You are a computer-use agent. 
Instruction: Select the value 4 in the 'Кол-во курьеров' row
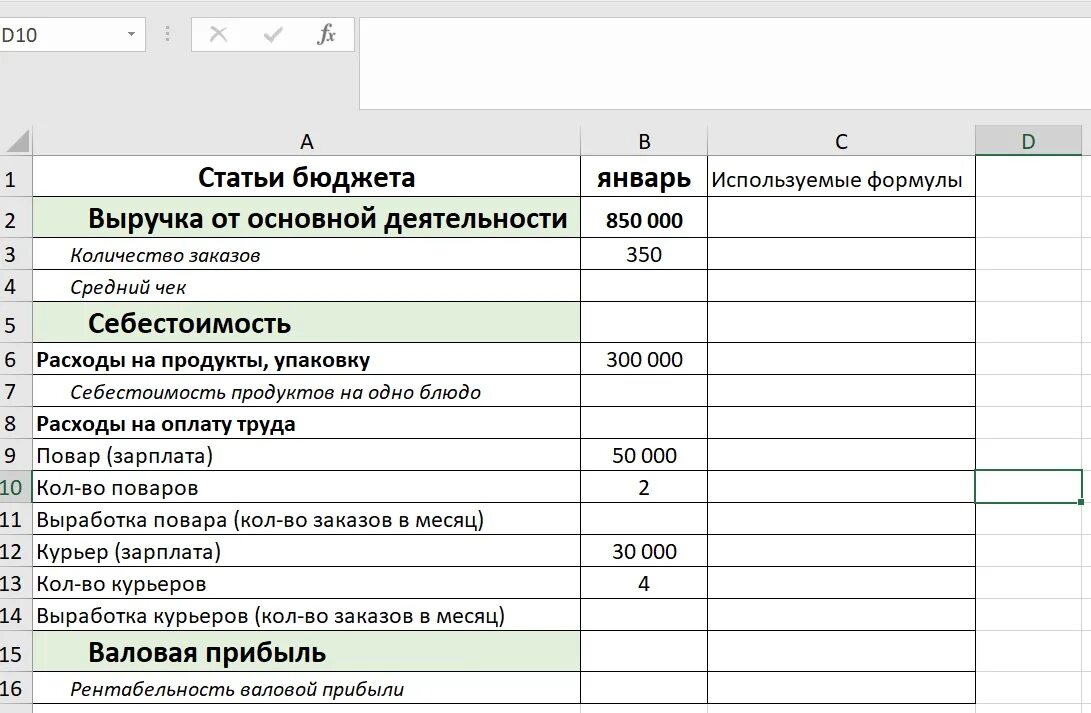point(644,583)
